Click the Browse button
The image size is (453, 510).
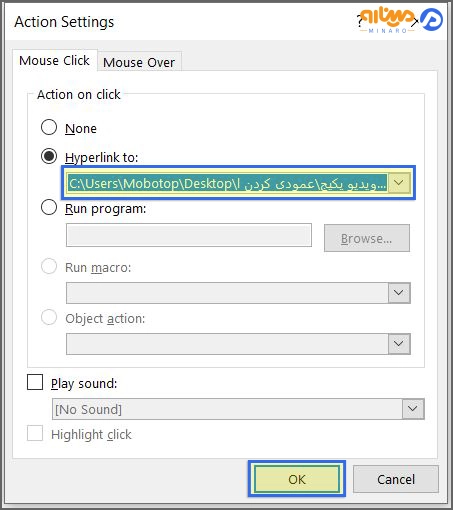[x=367, y=238]
